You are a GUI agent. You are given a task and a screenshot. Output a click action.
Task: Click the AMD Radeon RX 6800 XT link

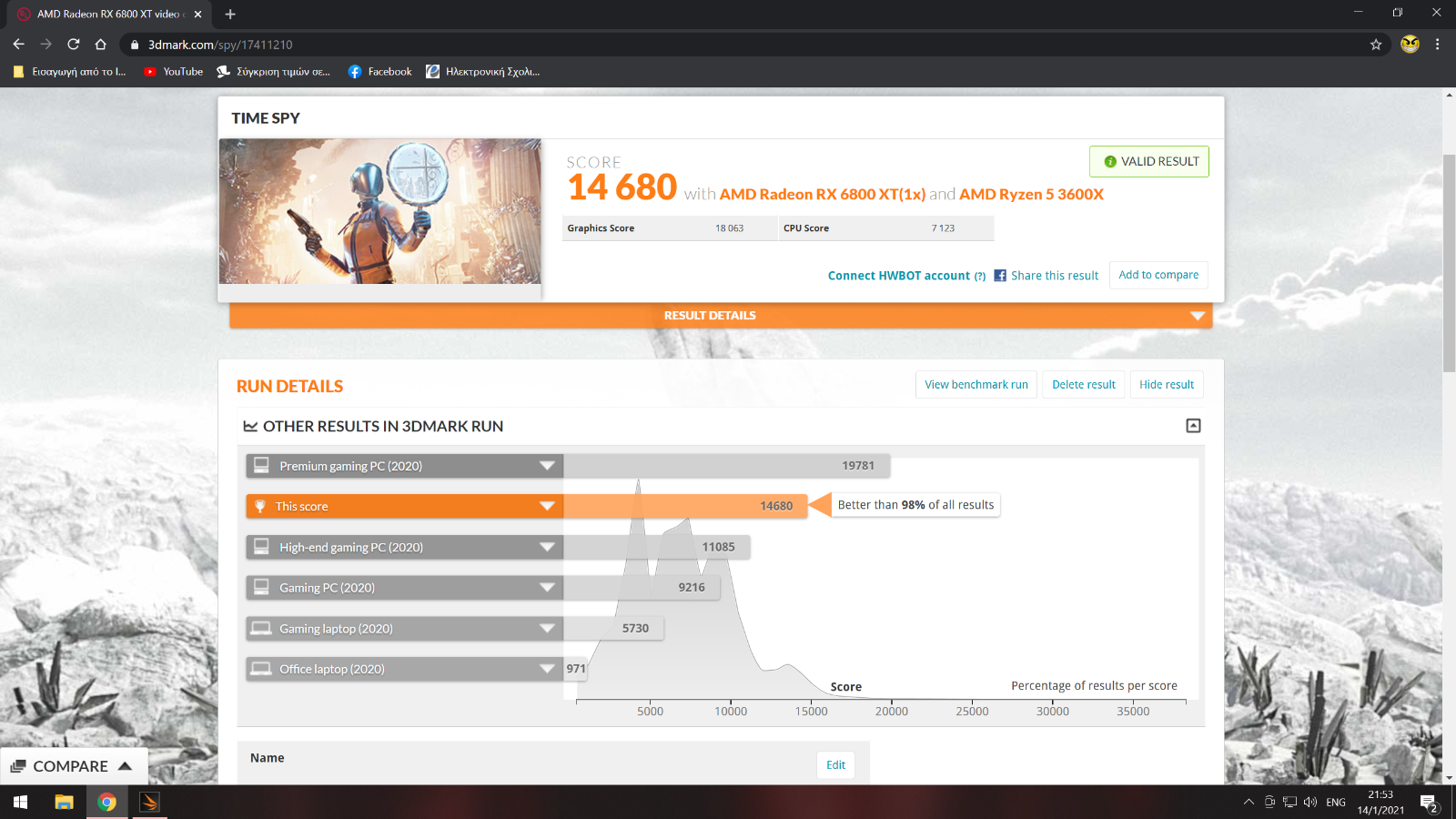tap(823, 194)
